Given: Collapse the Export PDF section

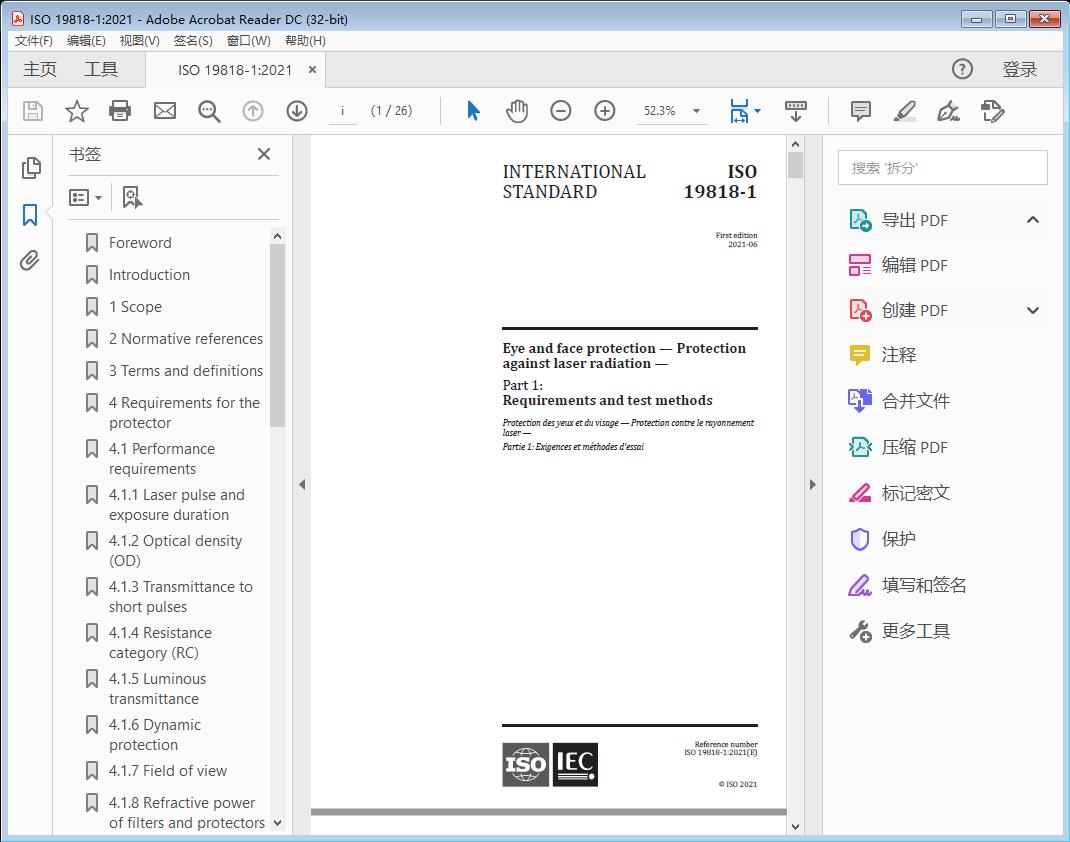Looking at the screenshot, I should point(1033,220).
